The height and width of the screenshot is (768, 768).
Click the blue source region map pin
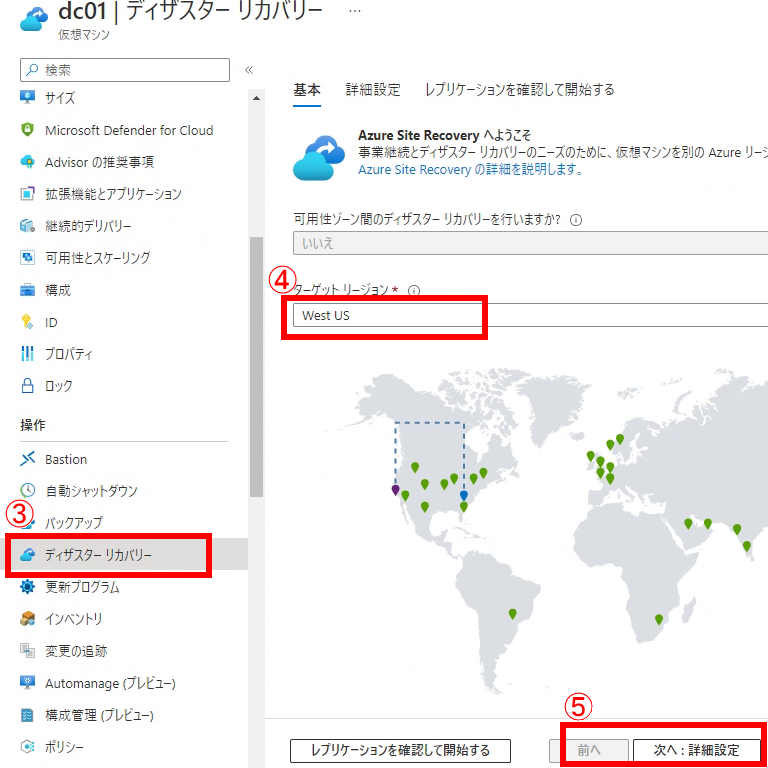(464, 496)
